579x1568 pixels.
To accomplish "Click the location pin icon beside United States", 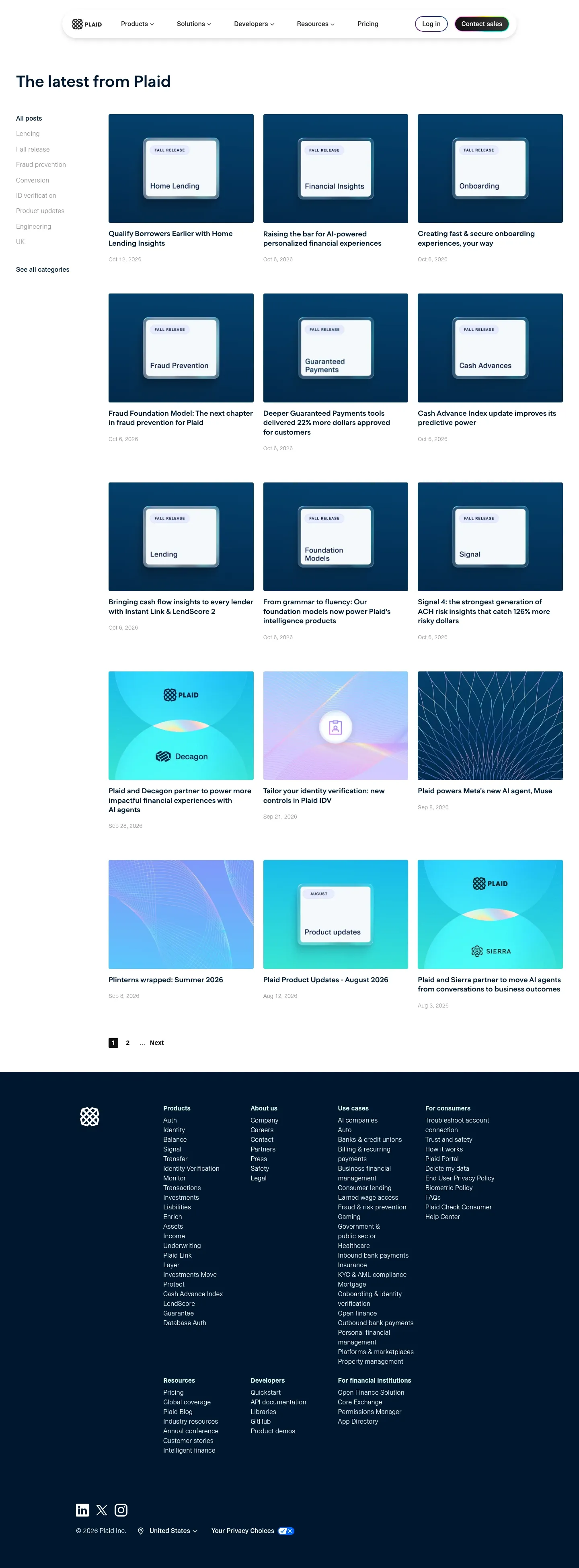I will point(141,1531).
